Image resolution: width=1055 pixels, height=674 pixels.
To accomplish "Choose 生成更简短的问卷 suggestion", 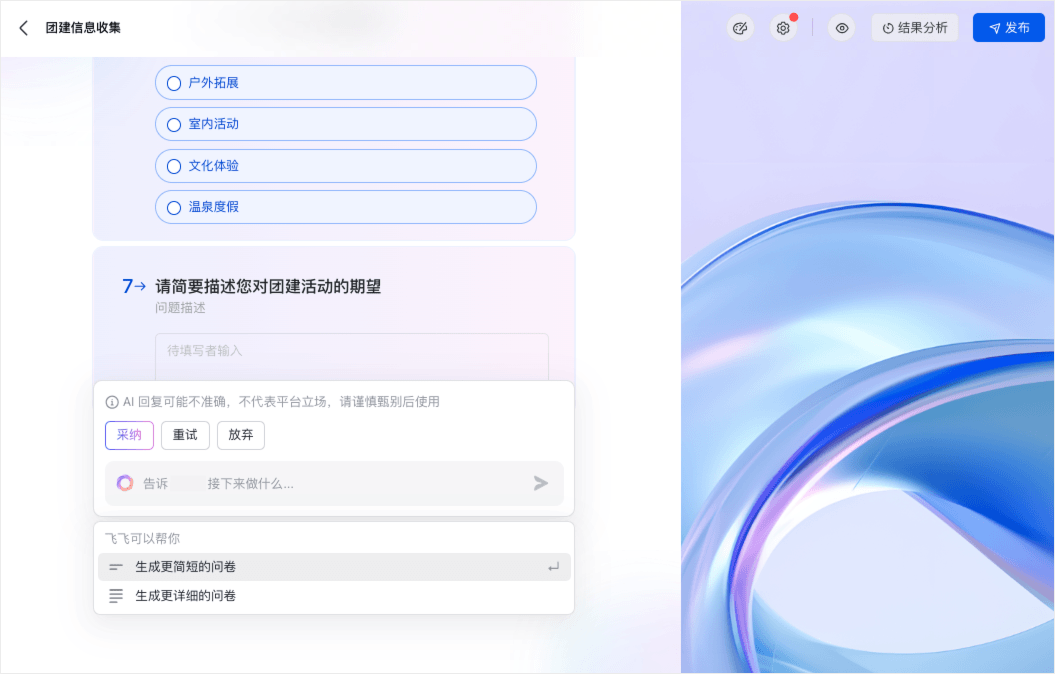I will pos(334,567).
